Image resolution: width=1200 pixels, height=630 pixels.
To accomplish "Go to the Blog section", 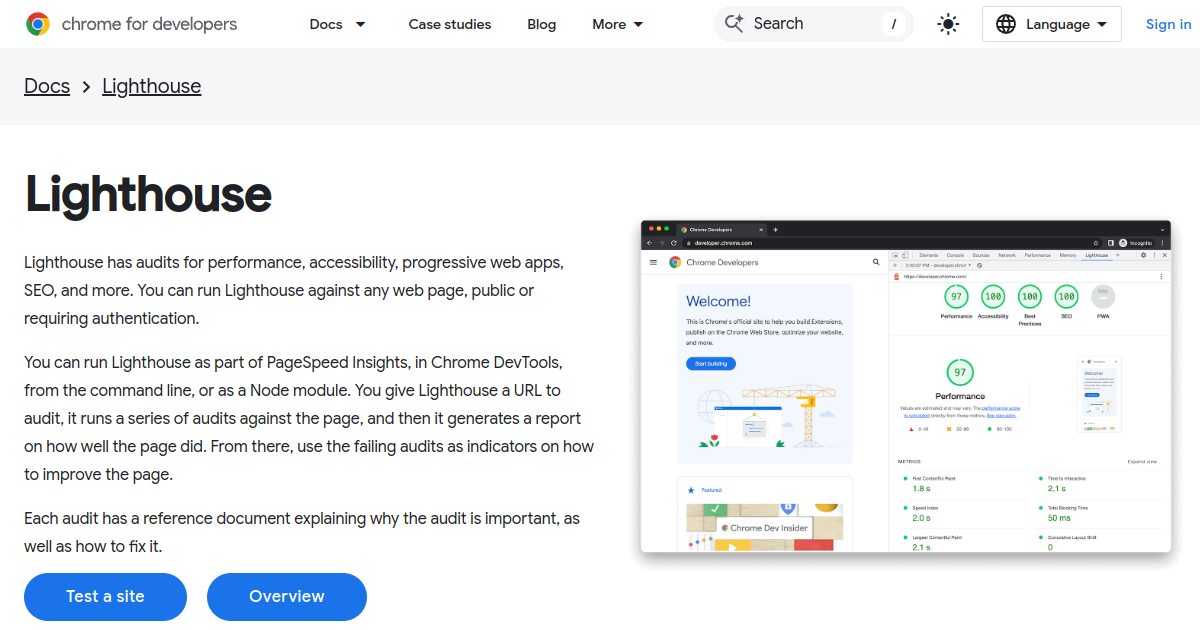I will (x=542, y=24).
